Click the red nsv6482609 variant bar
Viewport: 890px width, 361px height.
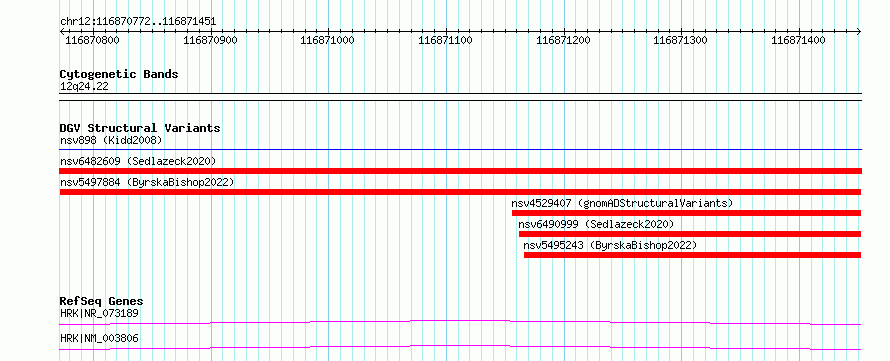click(461, 171)
